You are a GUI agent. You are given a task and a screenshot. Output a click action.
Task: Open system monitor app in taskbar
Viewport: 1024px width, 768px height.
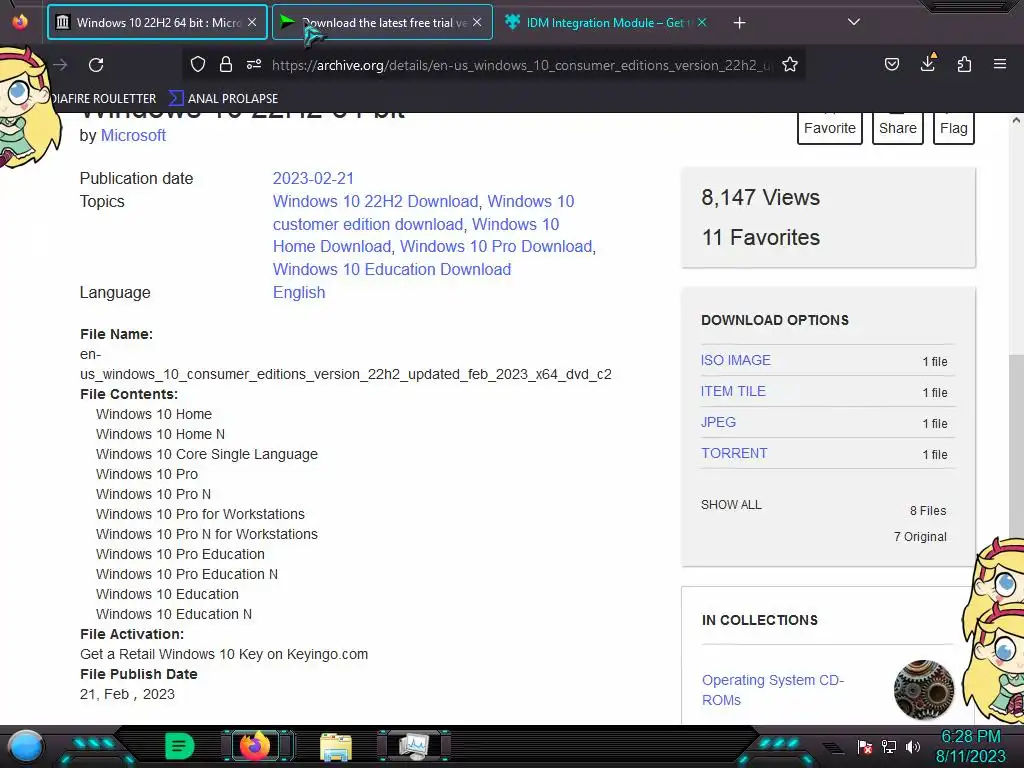pyautogui.click(x=414, y=746)
